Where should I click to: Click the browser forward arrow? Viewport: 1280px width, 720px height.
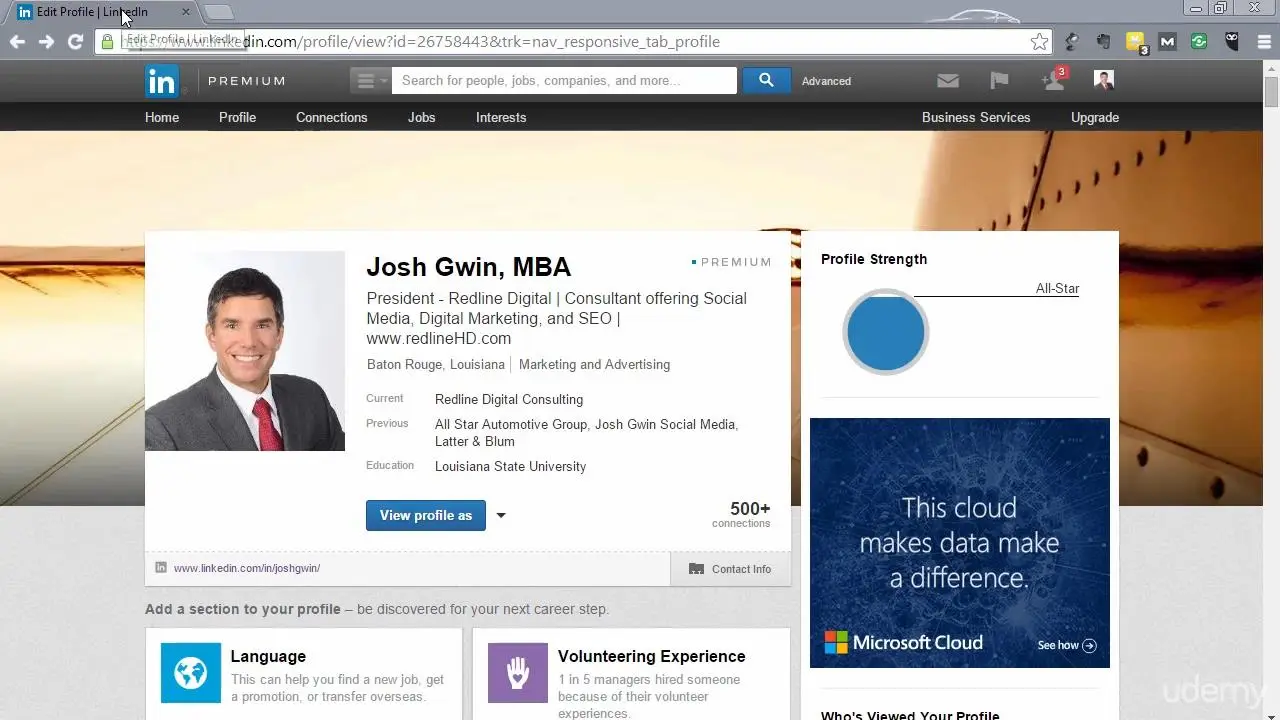(x=46, y=41)
